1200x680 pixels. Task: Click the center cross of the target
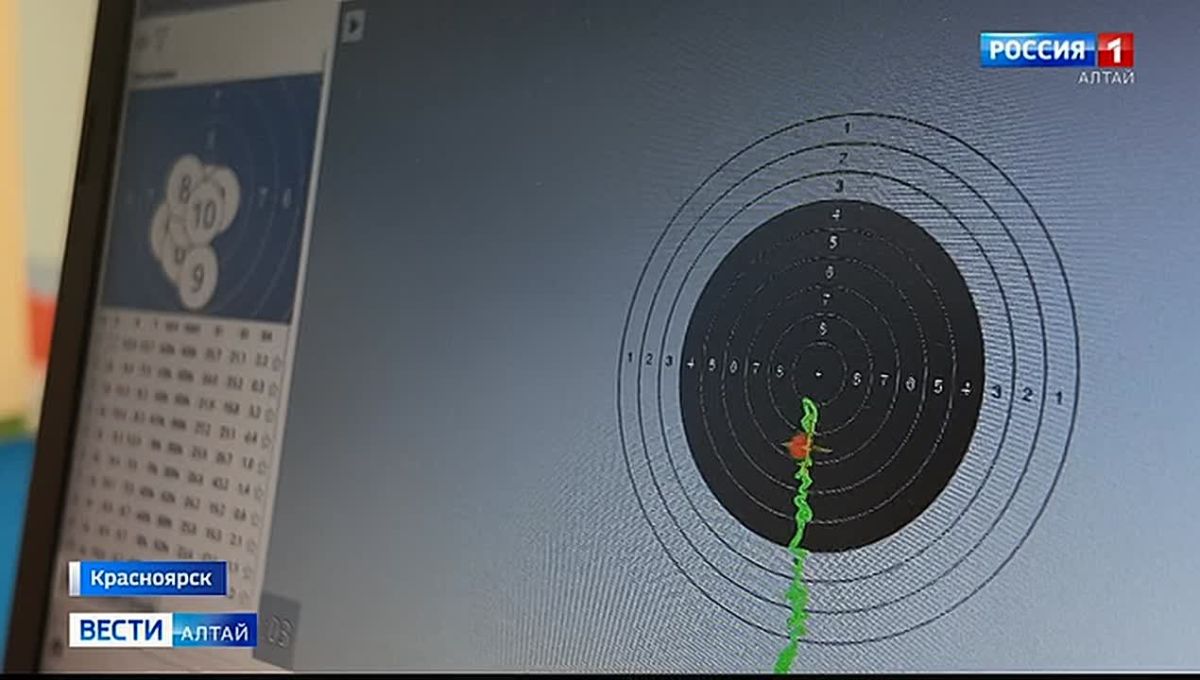tap(820, 374)
